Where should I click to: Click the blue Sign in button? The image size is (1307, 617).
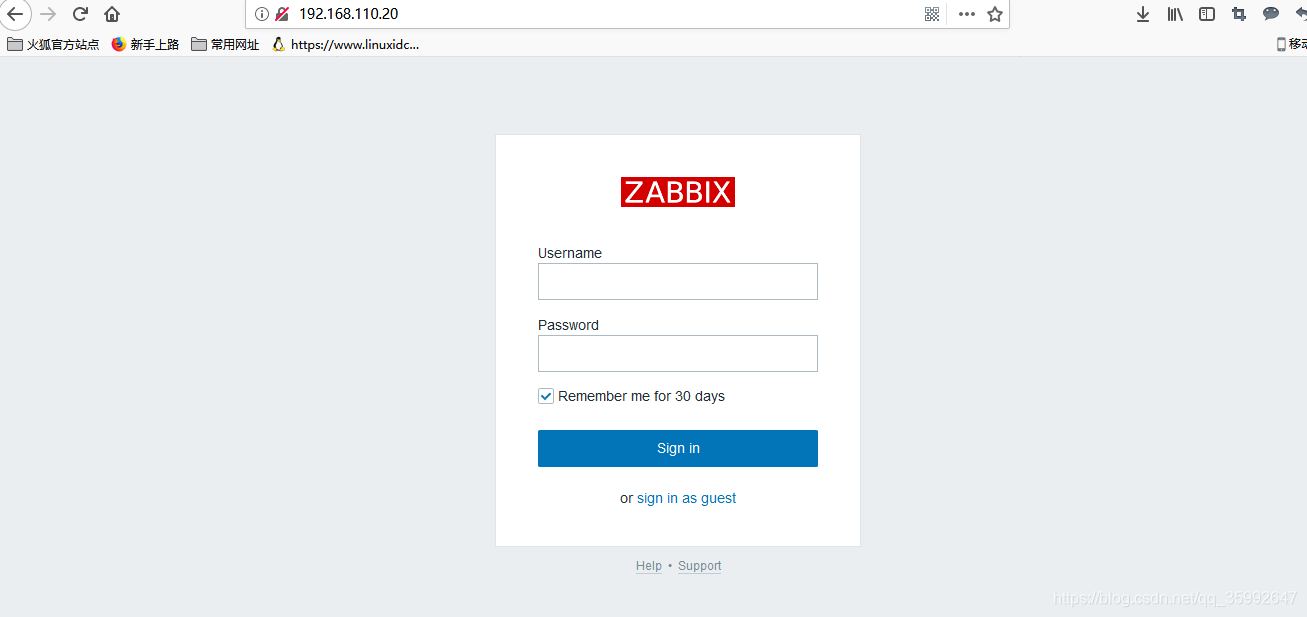678,448
